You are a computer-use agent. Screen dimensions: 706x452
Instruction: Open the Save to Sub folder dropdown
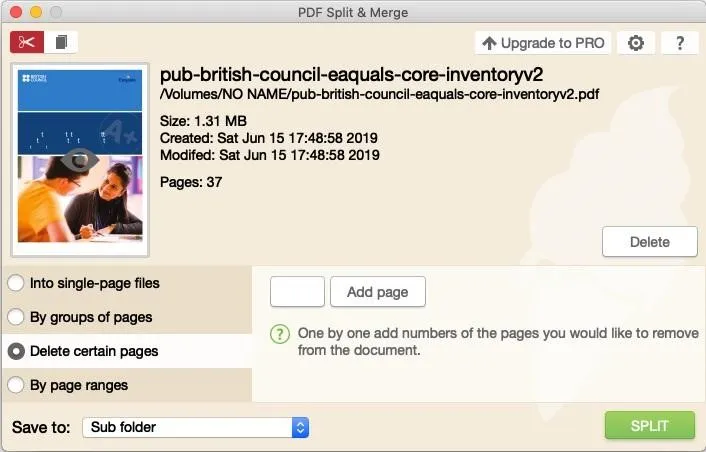(195, 427)
